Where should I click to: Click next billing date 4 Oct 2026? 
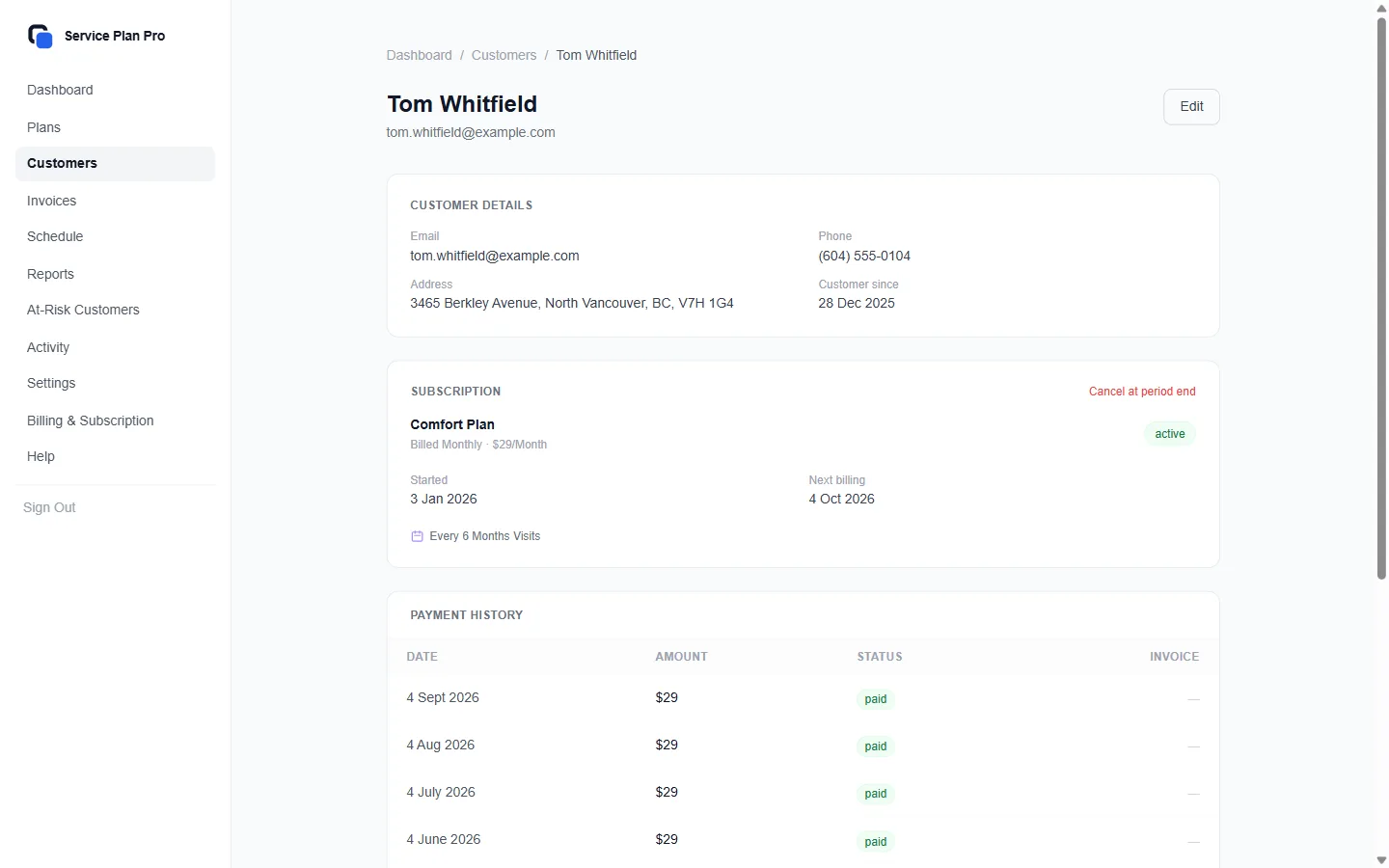841,499
